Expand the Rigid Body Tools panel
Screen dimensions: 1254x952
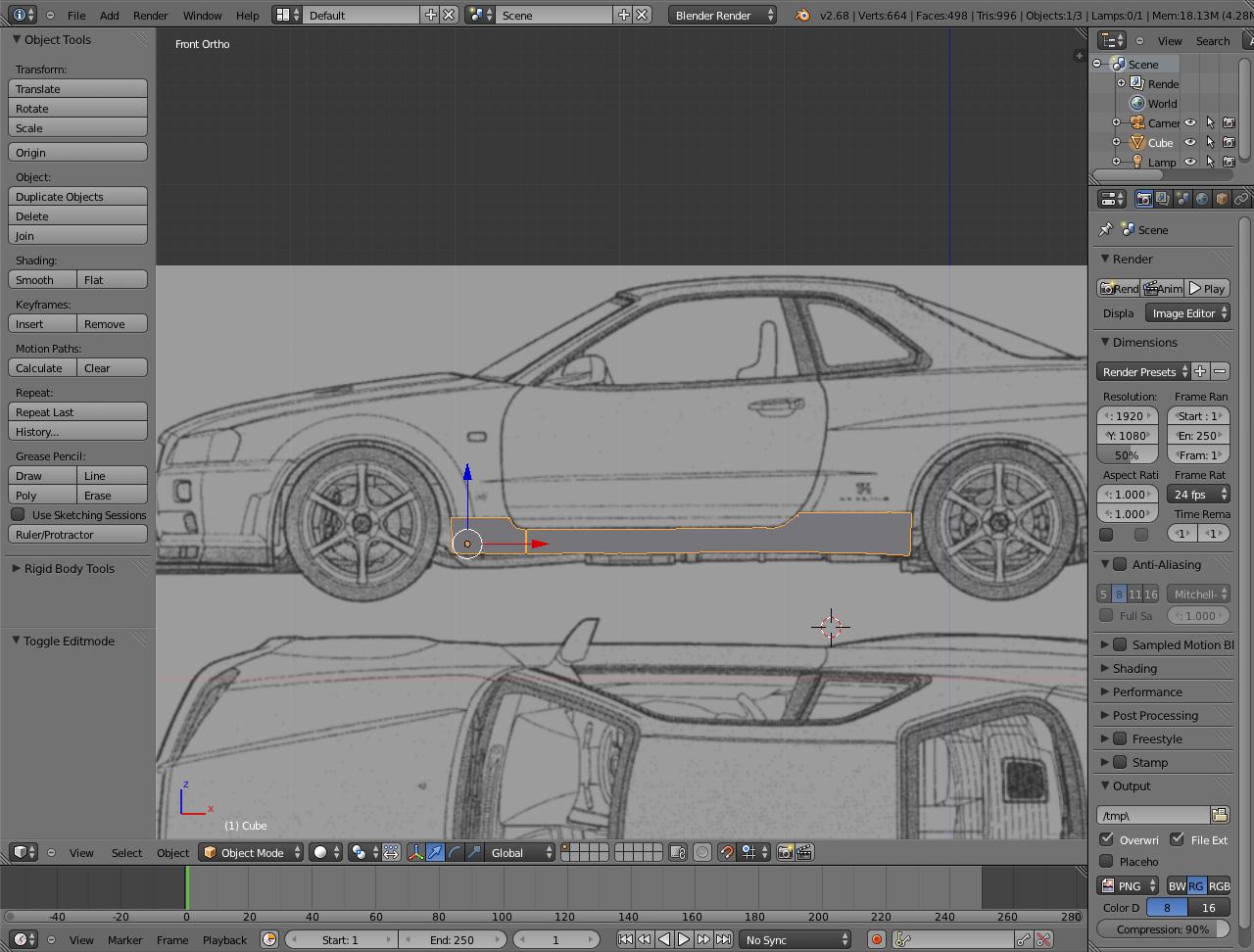point(69,569)
